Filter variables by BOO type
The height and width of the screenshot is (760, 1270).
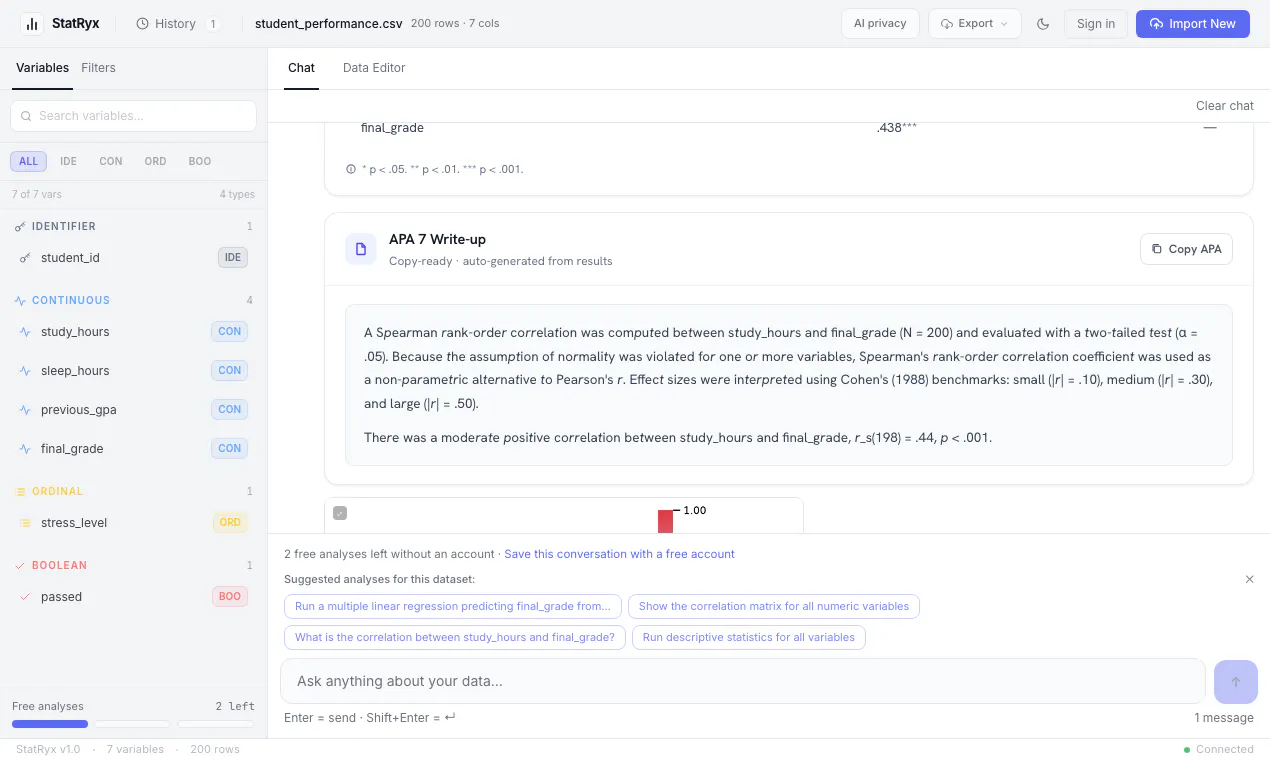click(x=200, y=161)
